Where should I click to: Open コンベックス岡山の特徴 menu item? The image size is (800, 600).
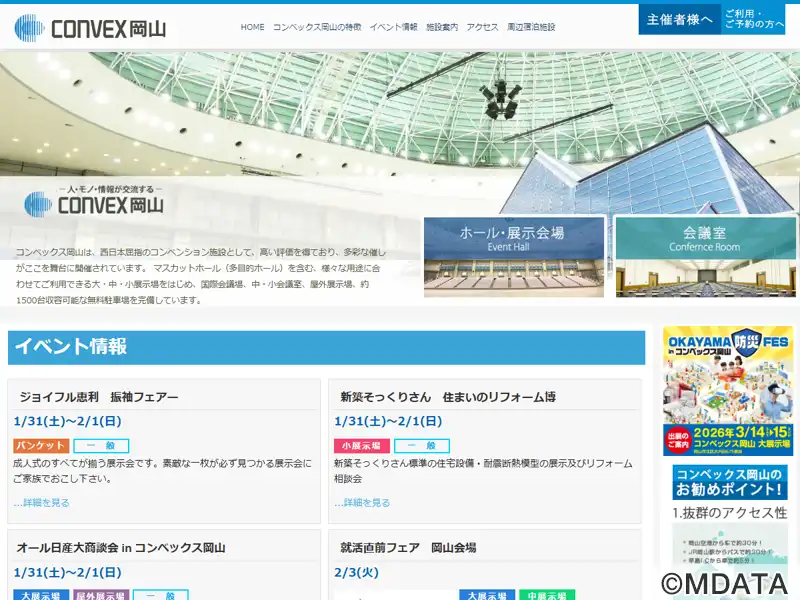pyautogui.click(x=317, y=27)
